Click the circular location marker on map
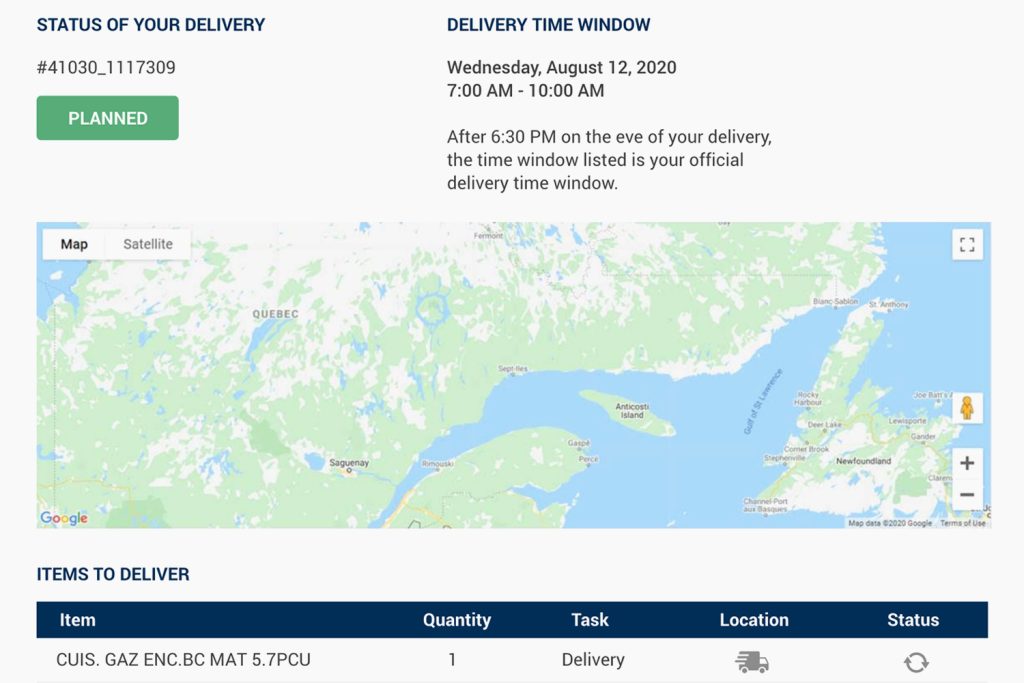1024x683 pixels. point(432,309)
